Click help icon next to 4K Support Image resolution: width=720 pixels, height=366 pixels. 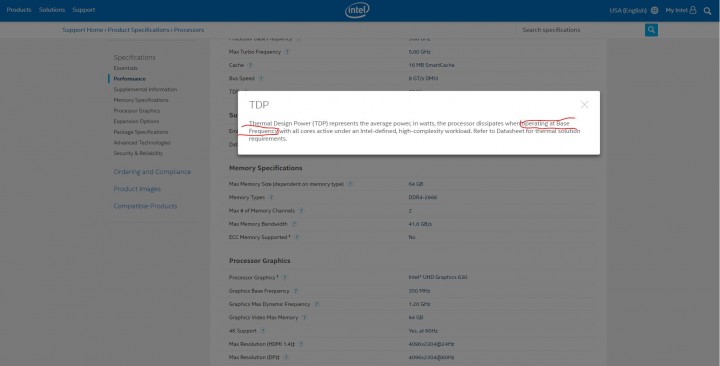[x=263, y=331]
